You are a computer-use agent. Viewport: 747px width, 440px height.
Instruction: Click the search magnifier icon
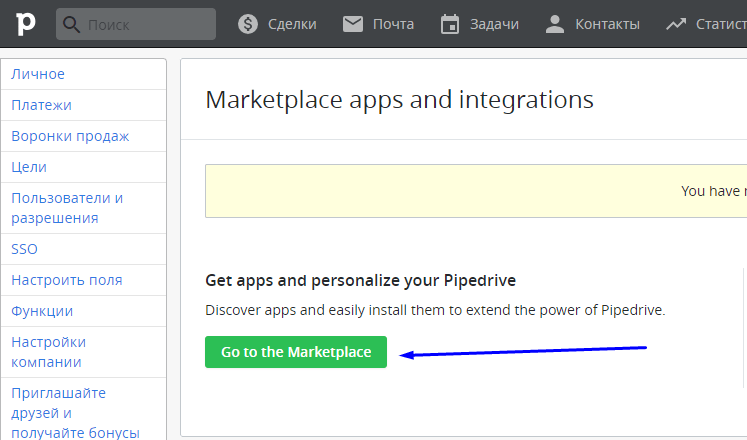[x=72, y=23]
